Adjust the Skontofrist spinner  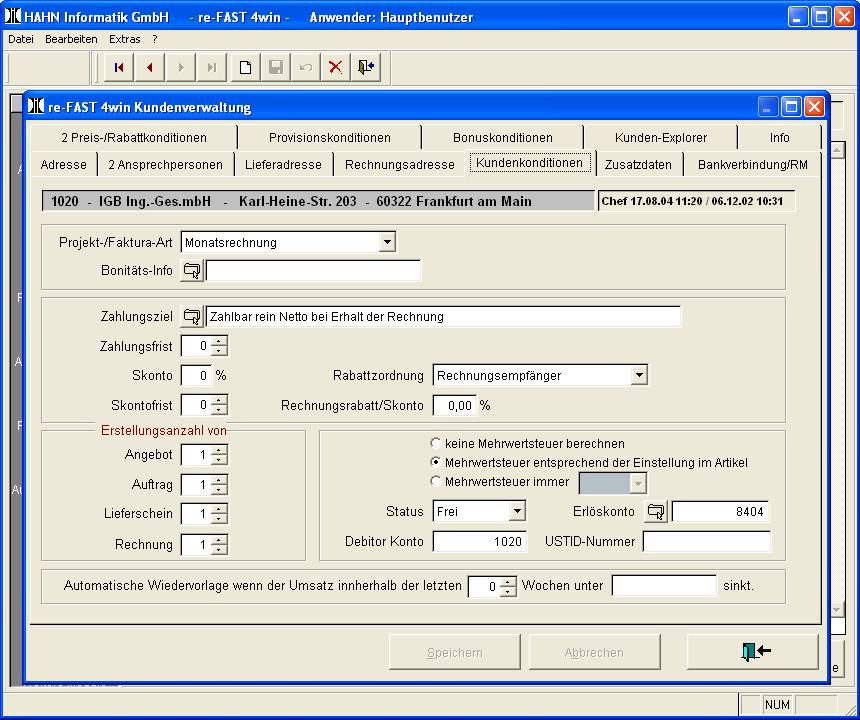(219, 405)
